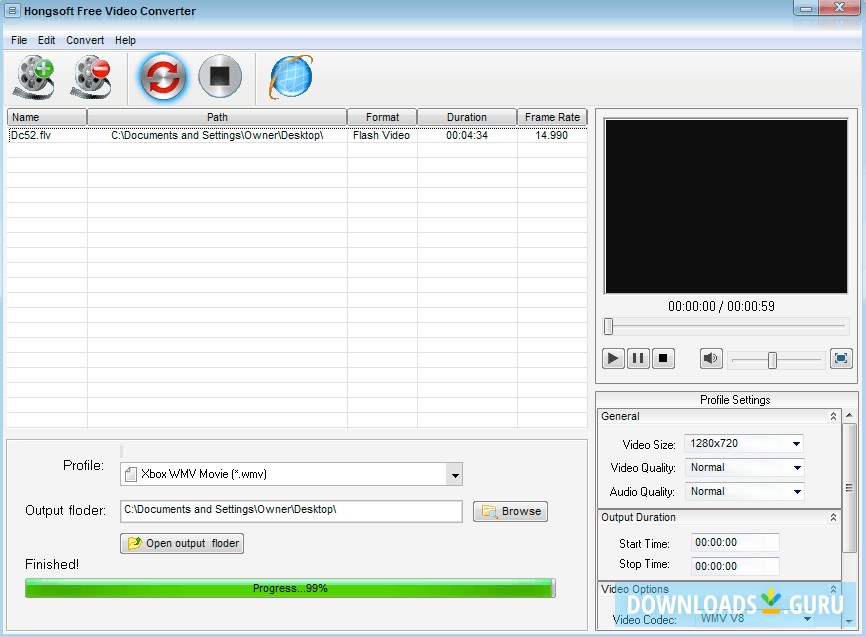The image size is (866, 637).
Task: Open the Convert menu
Action: 85,41
